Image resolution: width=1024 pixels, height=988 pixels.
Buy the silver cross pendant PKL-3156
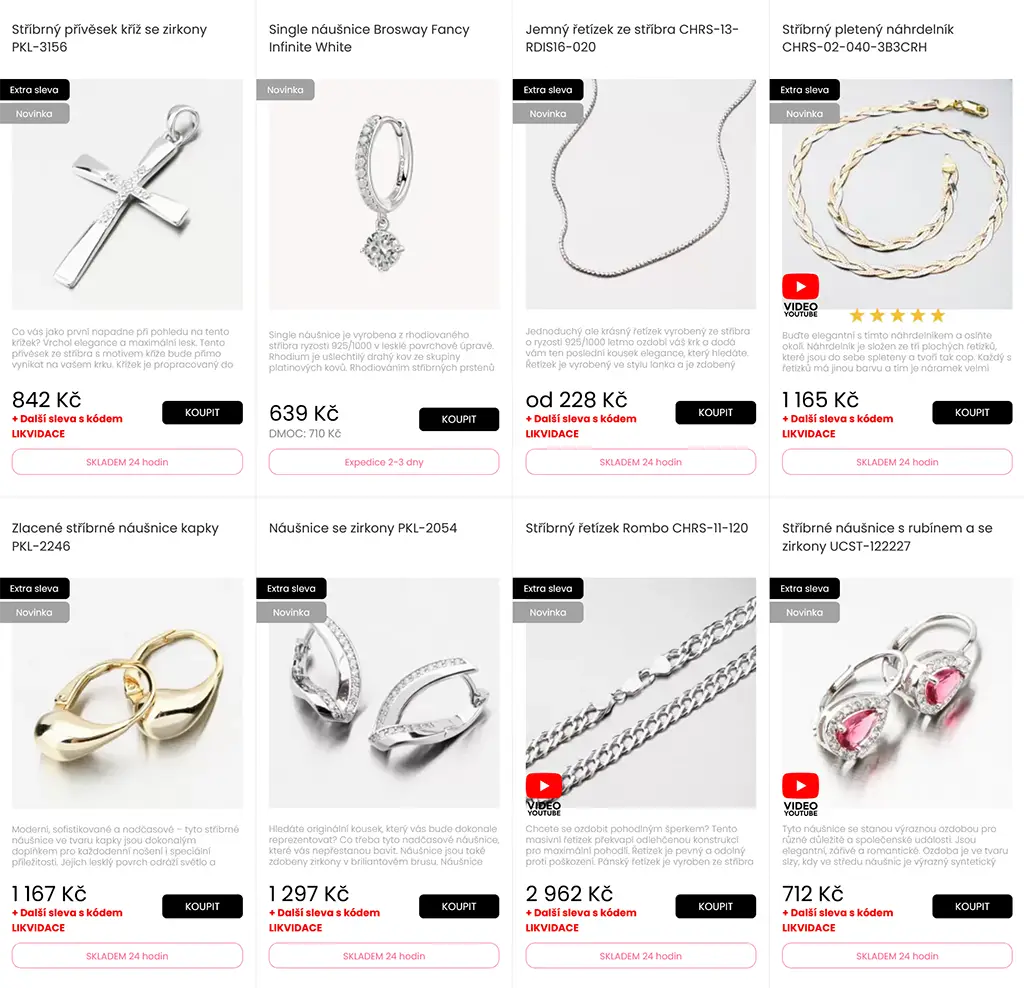coord(202,413)
